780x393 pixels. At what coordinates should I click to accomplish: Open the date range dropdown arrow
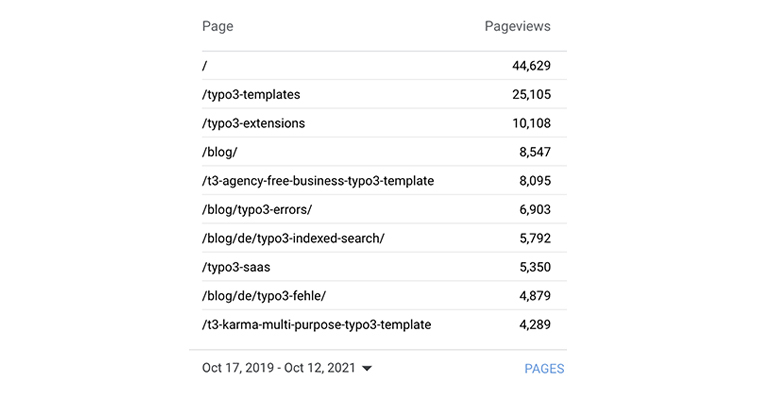[x=367, y=369]
